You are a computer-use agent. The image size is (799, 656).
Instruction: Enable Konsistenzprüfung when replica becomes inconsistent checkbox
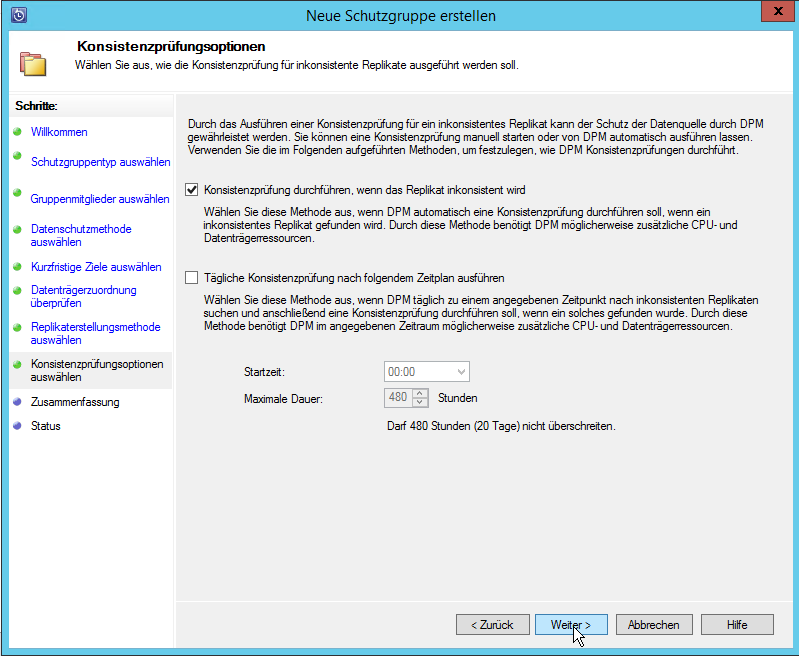(x=192, y=189)
